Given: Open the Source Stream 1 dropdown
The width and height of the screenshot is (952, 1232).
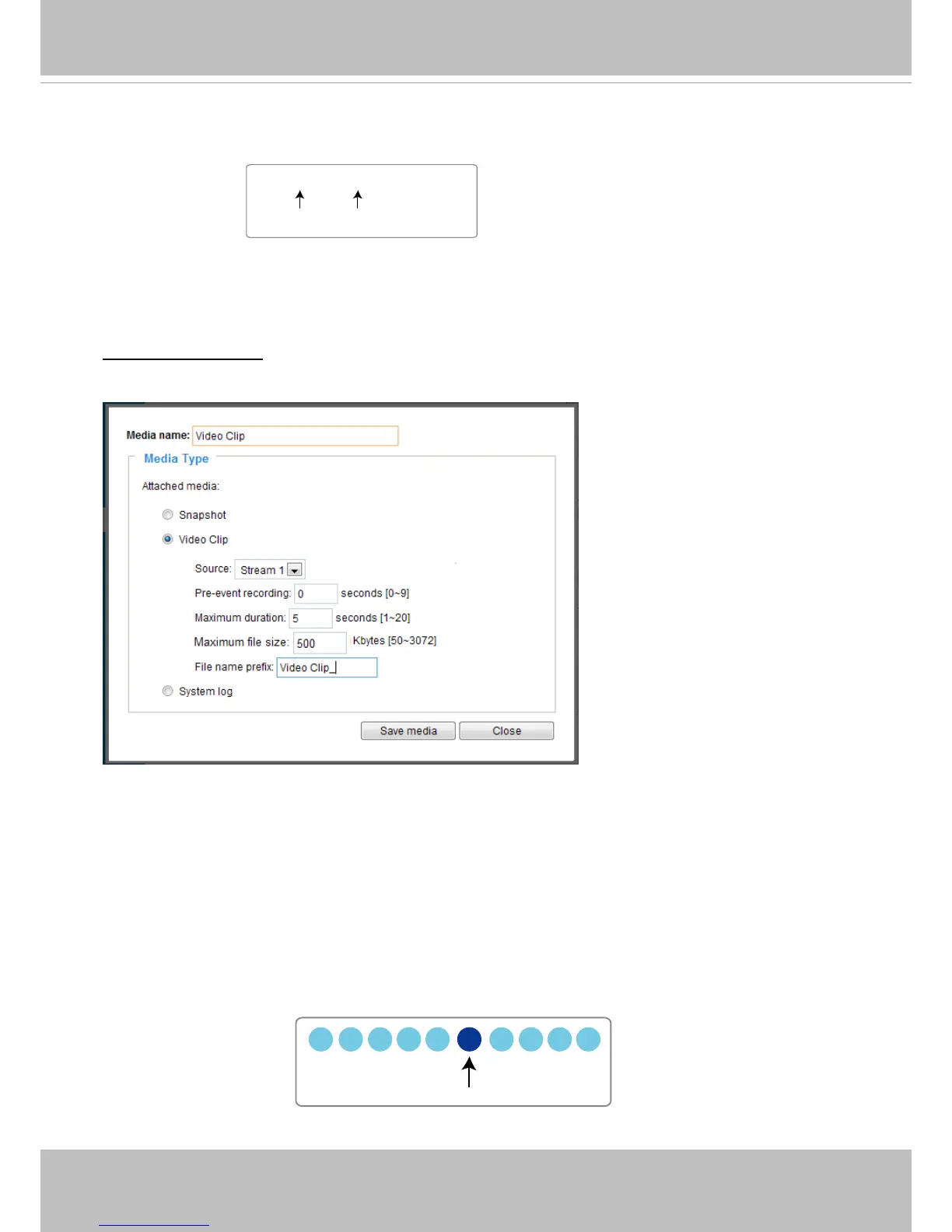Looking at the screenshot, I should (270, 569).
